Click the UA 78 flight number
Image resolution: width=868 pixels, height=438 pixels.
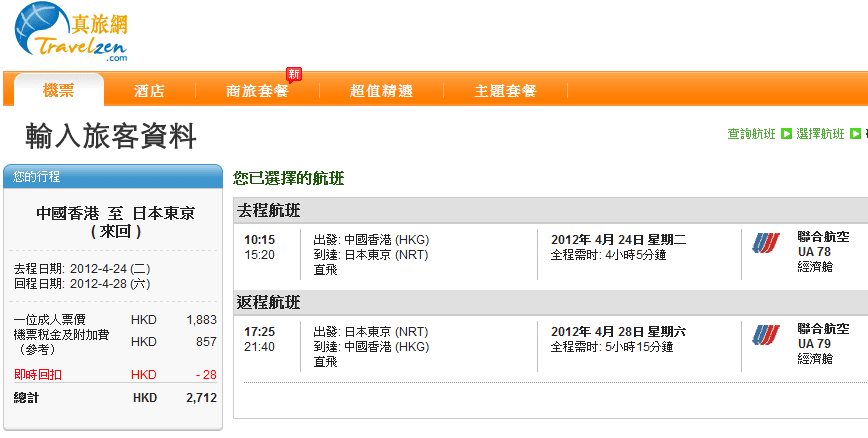tap(814, 252)
